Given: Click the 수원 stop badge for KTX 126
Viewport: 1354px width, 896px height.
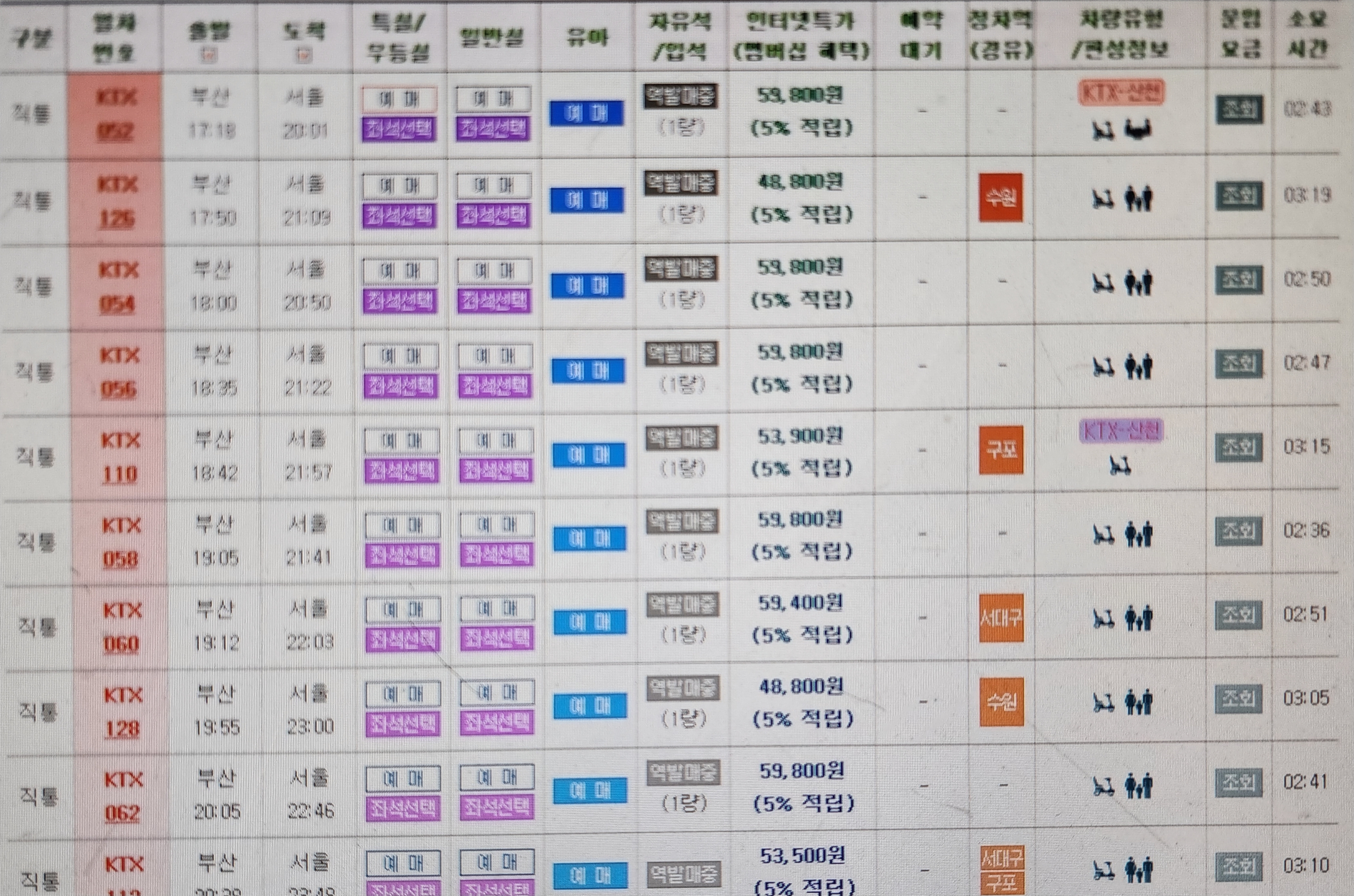Looking at the screenshot, I should click(x=1001, y=198).
